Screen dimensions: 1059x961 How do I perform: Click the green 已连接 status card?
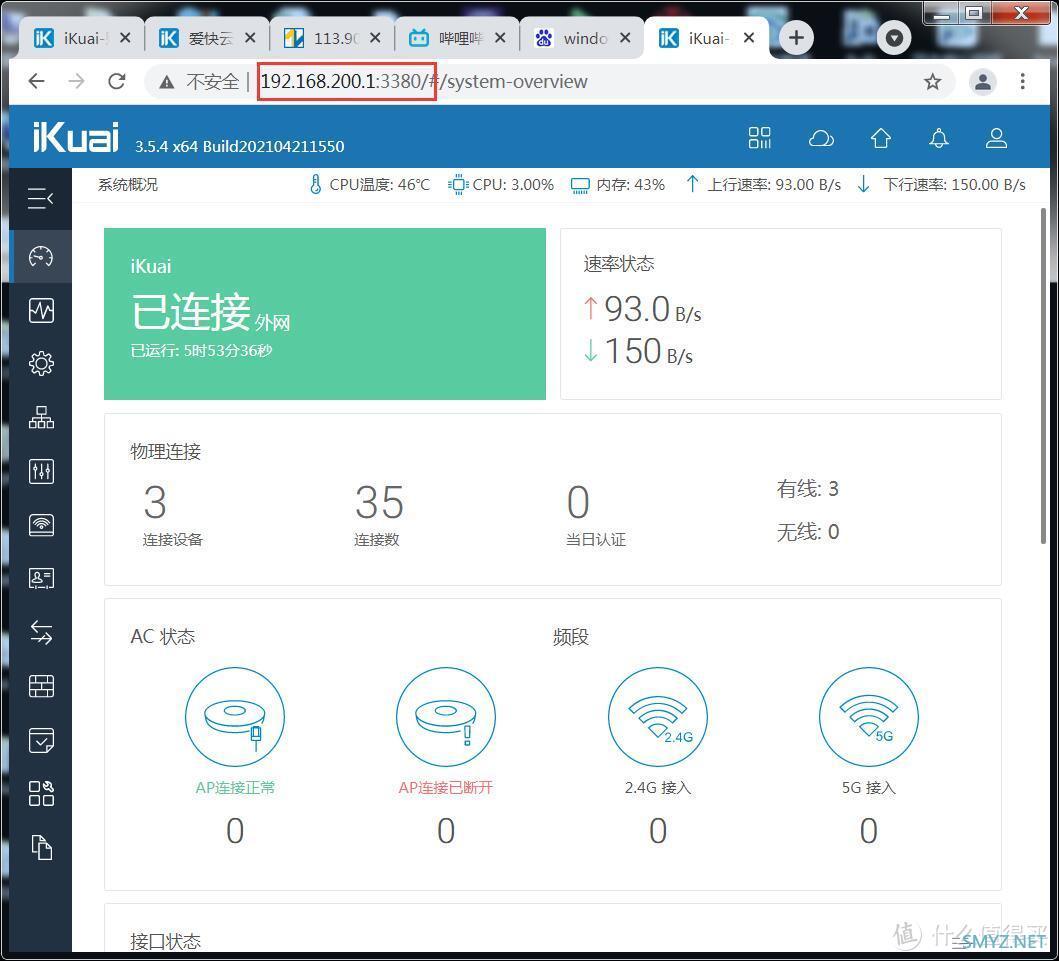coord(325,314)
